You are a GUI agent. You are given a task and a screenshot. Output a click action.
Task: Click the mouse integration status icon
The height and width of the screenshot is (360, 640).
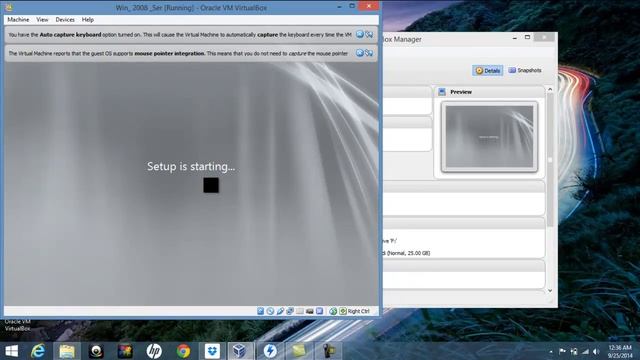tap(333, 311)
